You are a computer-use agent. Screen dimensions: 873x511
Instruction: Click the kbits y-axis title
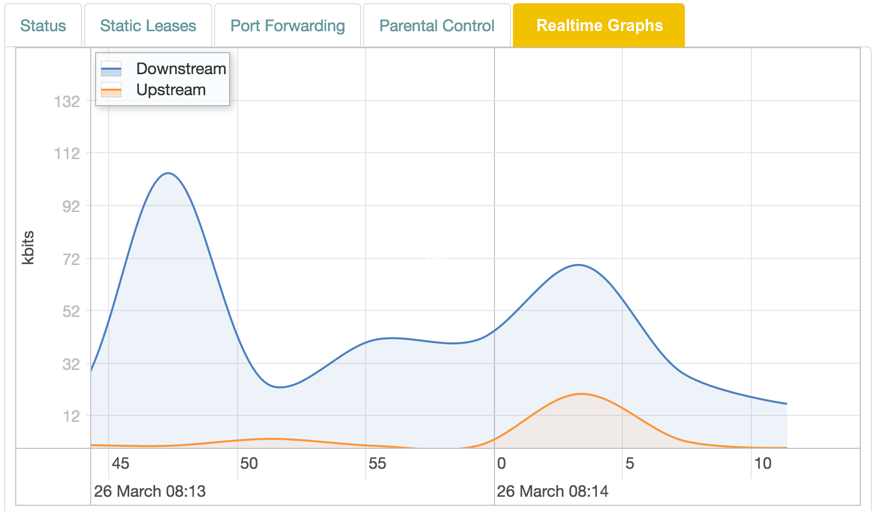(x=29, y=247)
